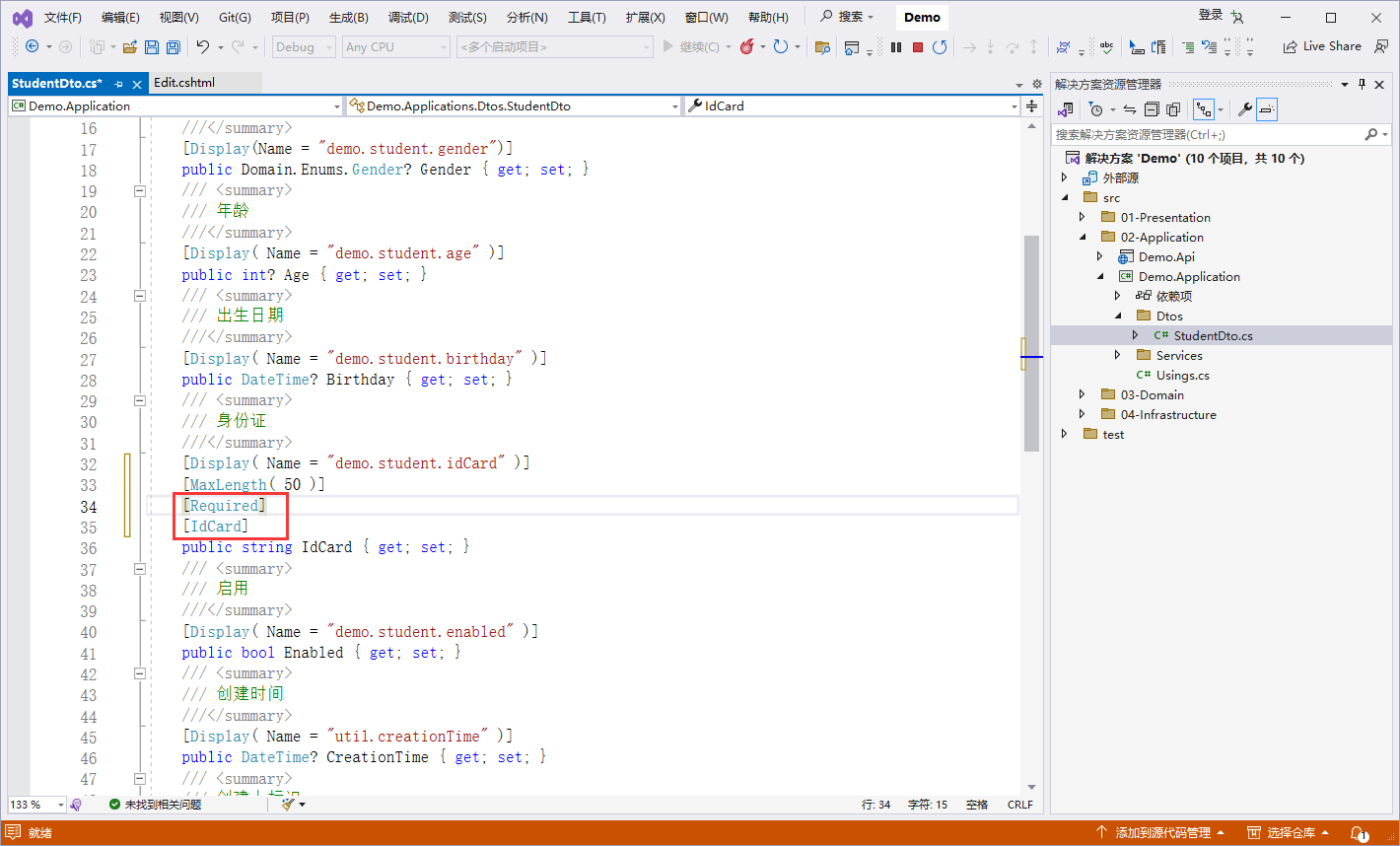Click the Live Share button

pyautogui.click(x=1322, y=46)
